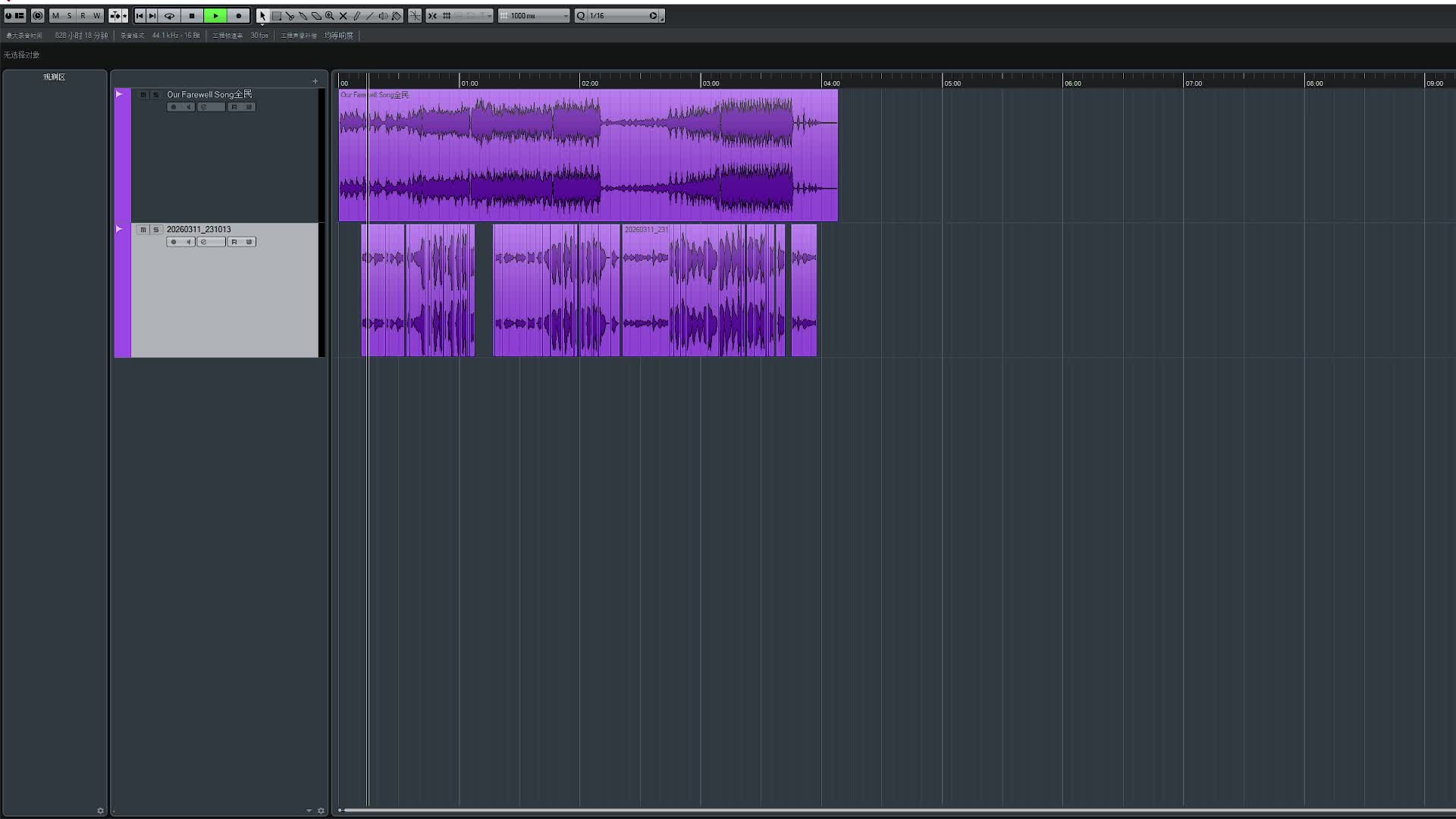Click the Stop transport button
This screenshot has height=819, width=1456.
[192, 15]
